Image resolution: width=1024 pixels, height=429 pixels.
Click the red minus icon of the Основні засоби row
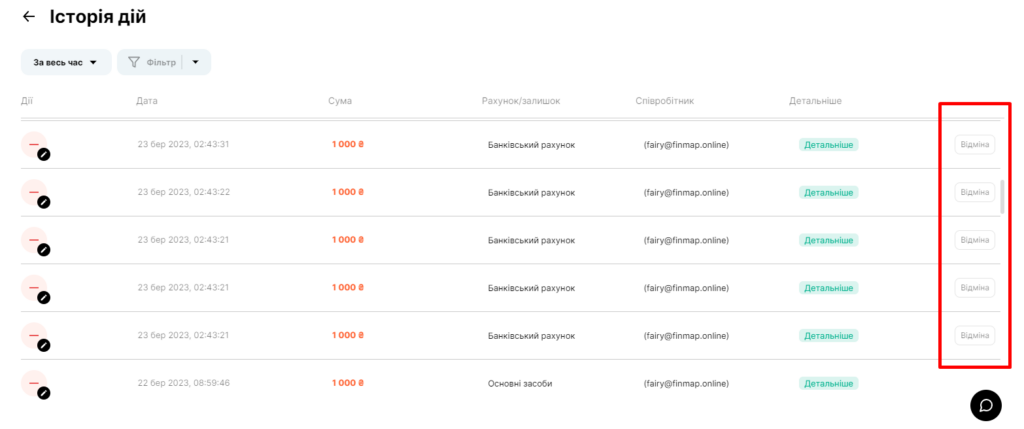33,383
